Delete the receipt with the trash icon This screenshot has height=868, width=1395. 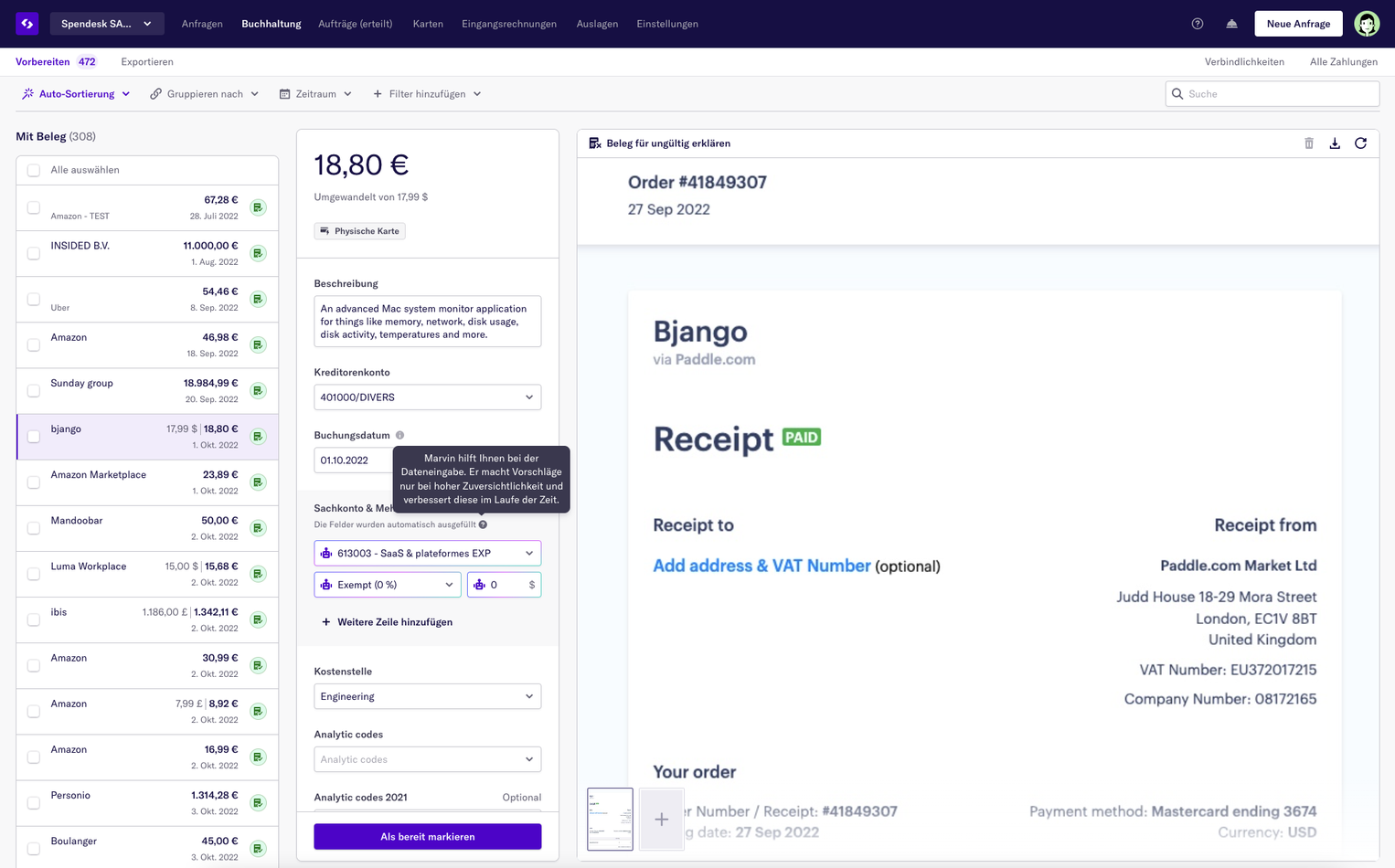click(x=1309, y=143)
